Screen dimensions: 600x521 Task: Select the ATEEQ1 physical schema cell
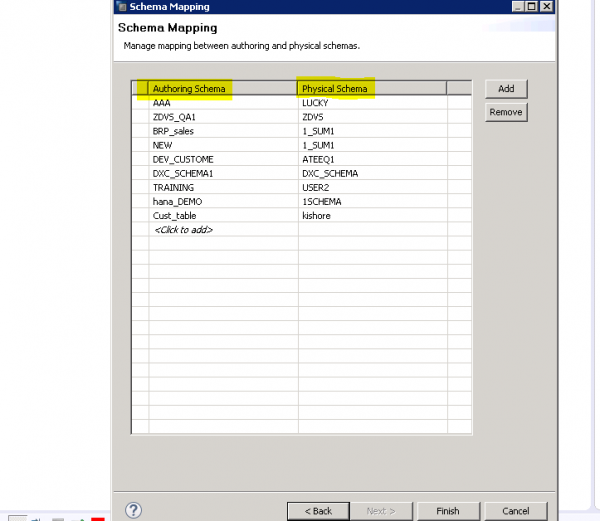click(373, 160)
